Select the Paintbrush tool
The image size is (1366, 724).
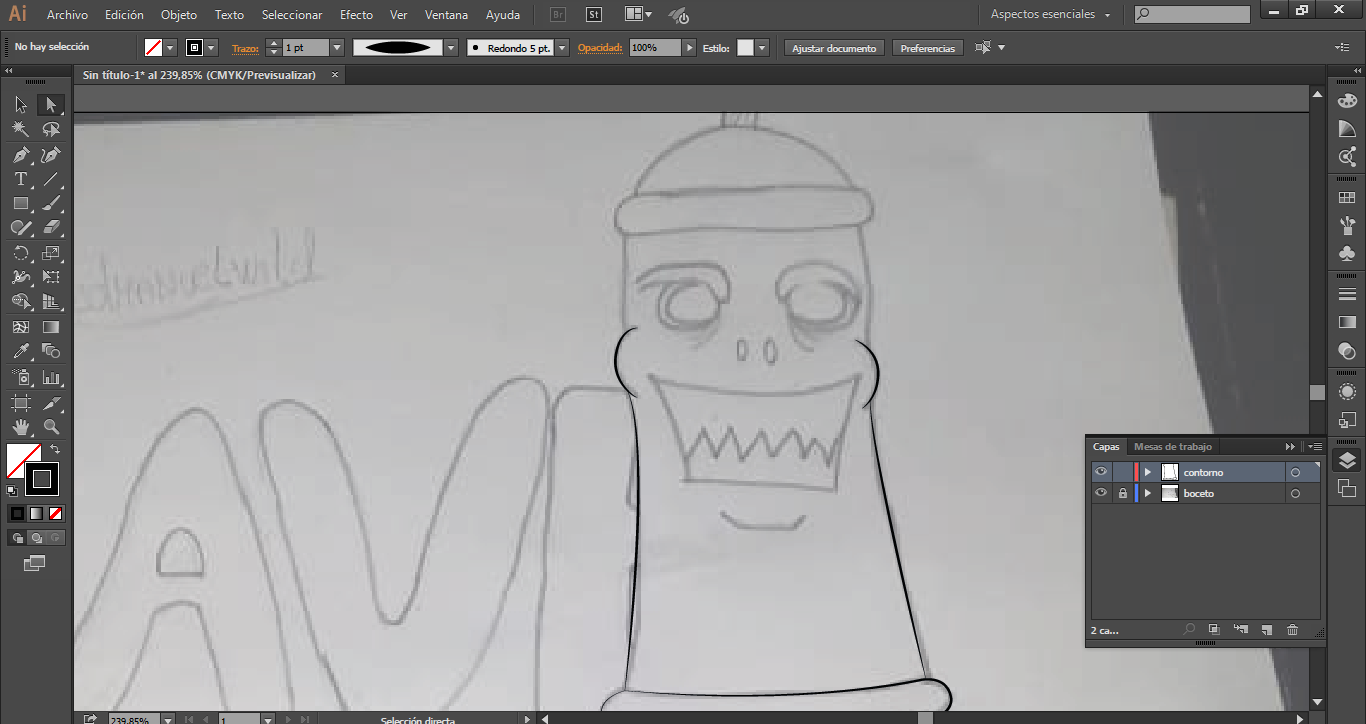tap(51, 203)
